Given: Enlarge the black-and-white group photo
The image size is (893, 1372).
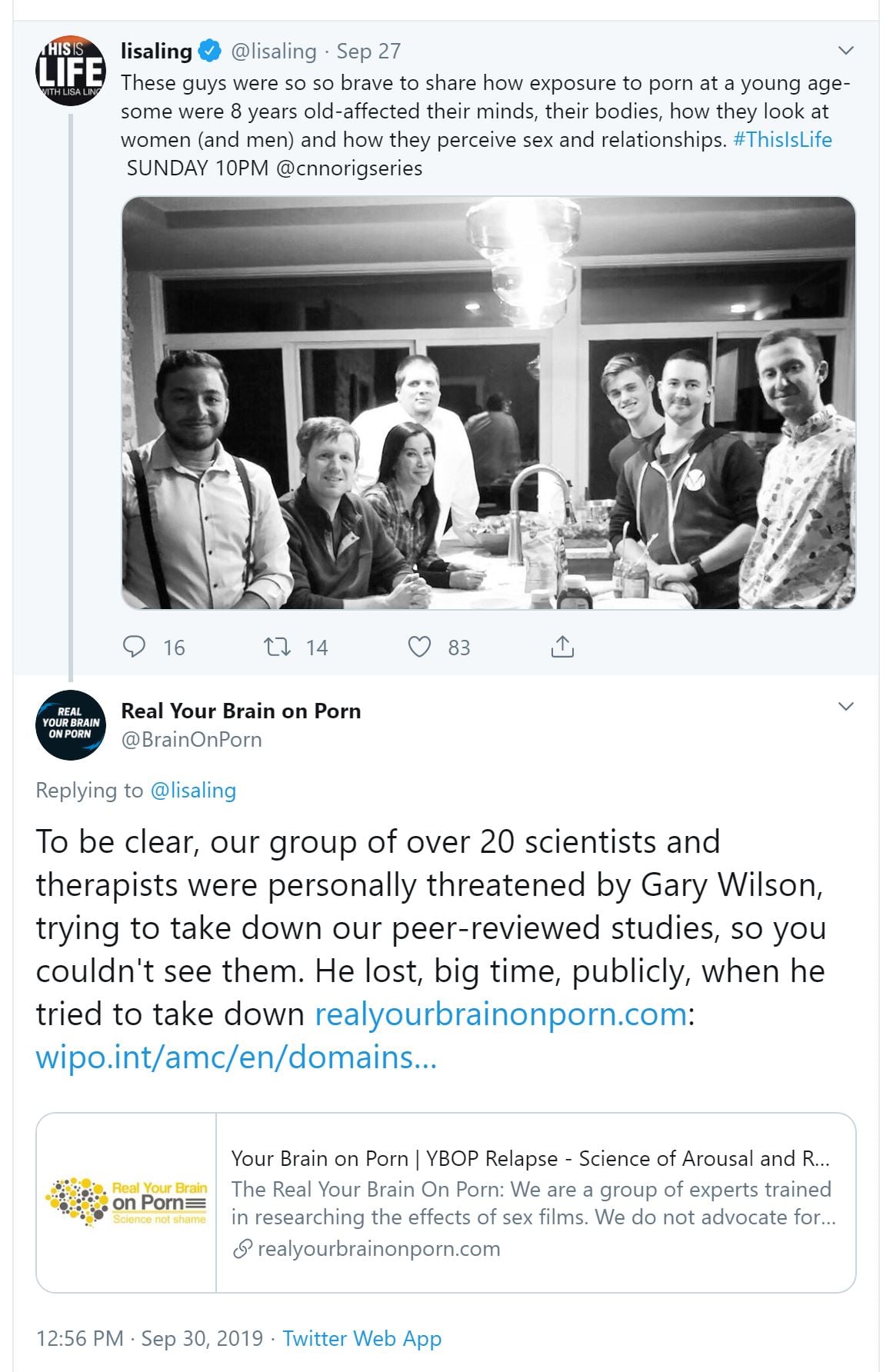Looking at the screenshot, I should (488, 402).
